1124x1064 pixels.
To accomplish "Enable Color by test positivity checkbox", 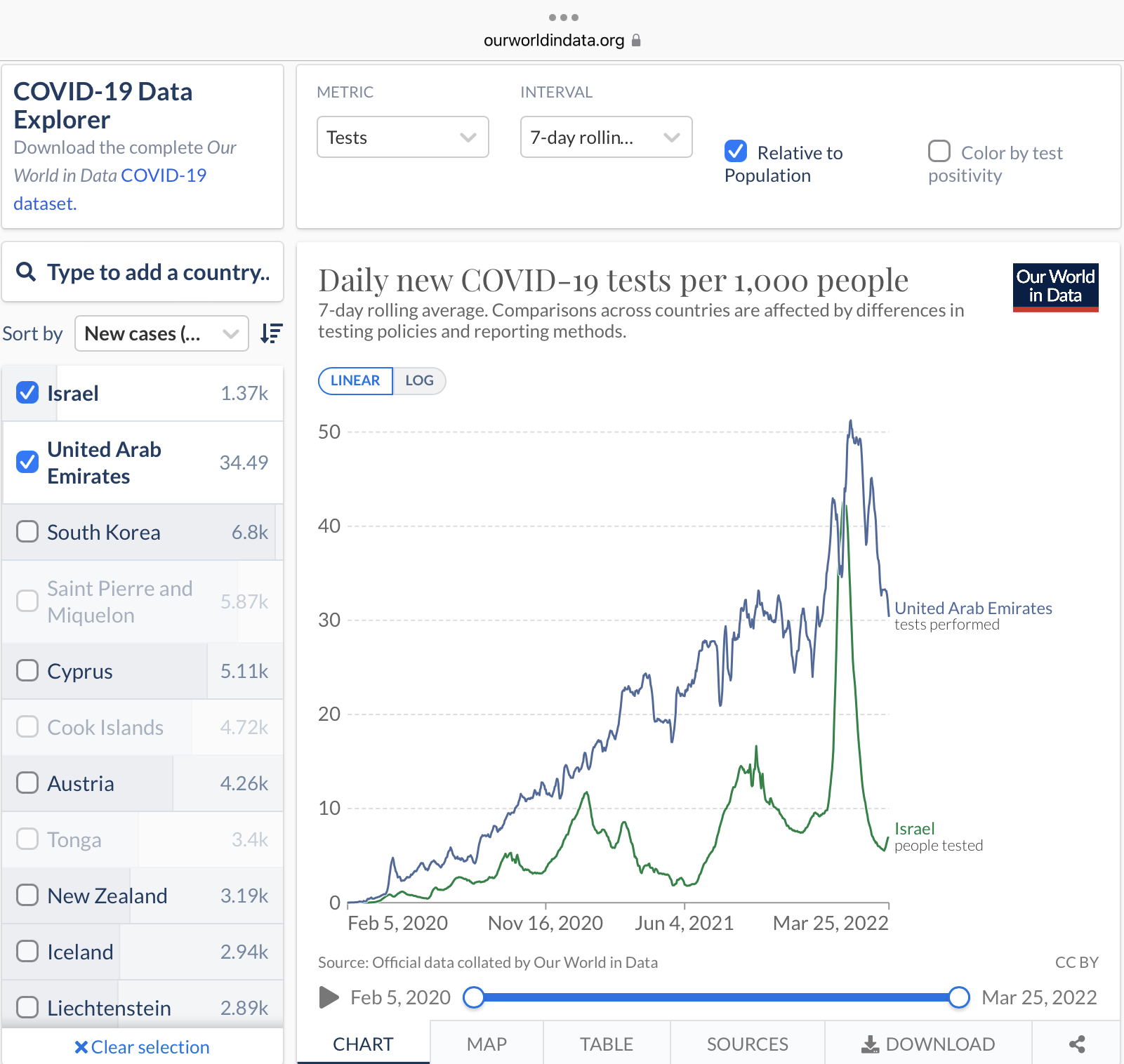I will (939, 152).
